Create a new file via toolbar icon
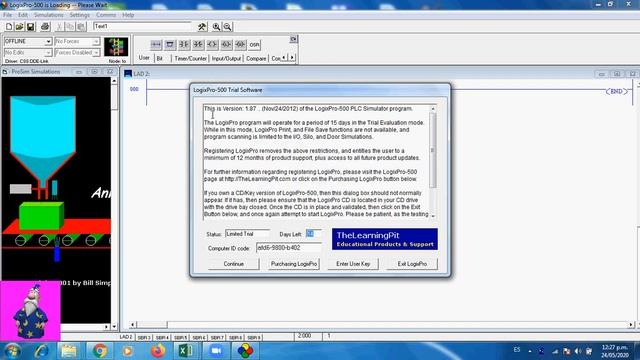This screenshot has height=360, width=640. [x=9, y=27]
